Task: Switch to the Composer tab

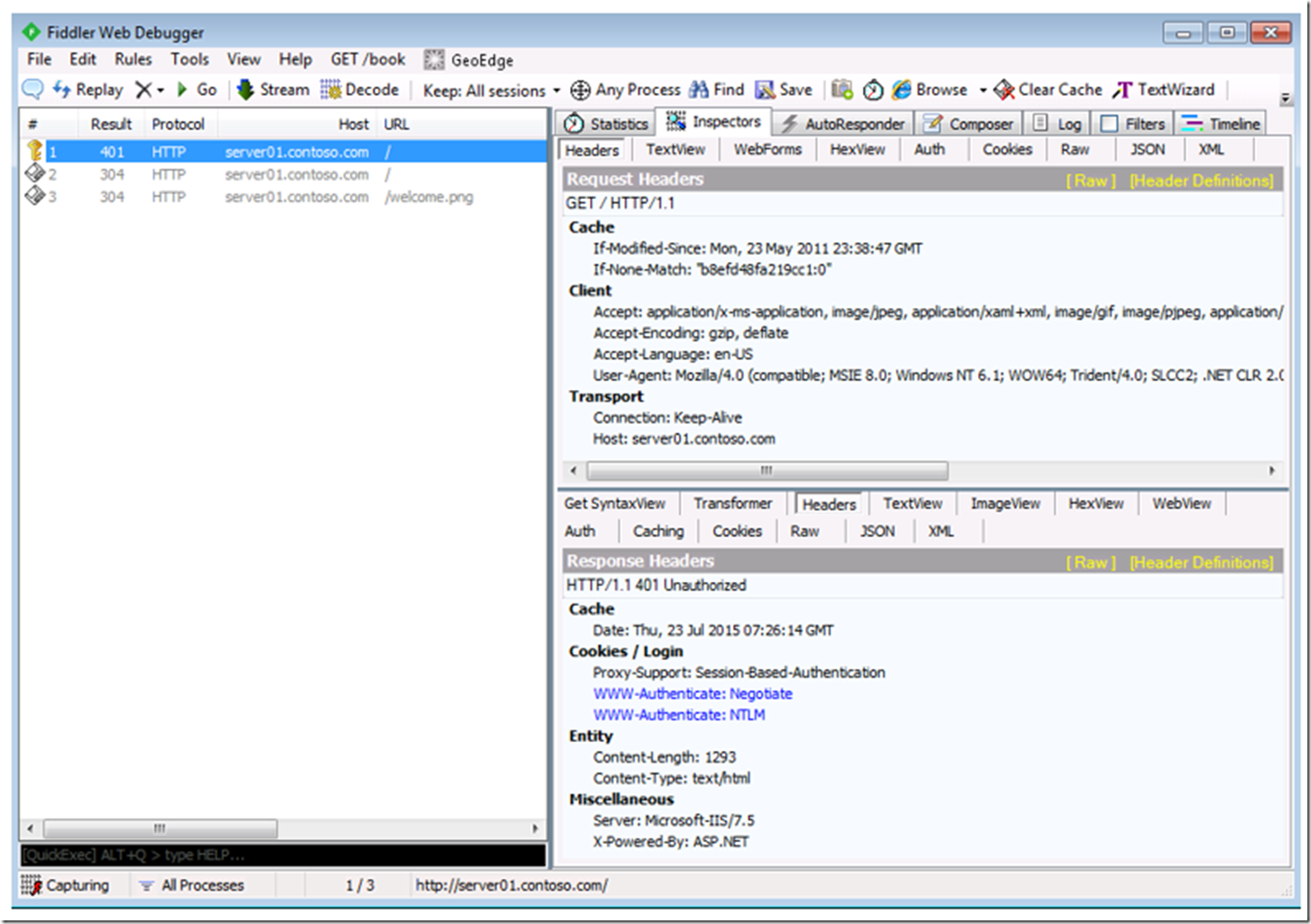Action: 969,124
